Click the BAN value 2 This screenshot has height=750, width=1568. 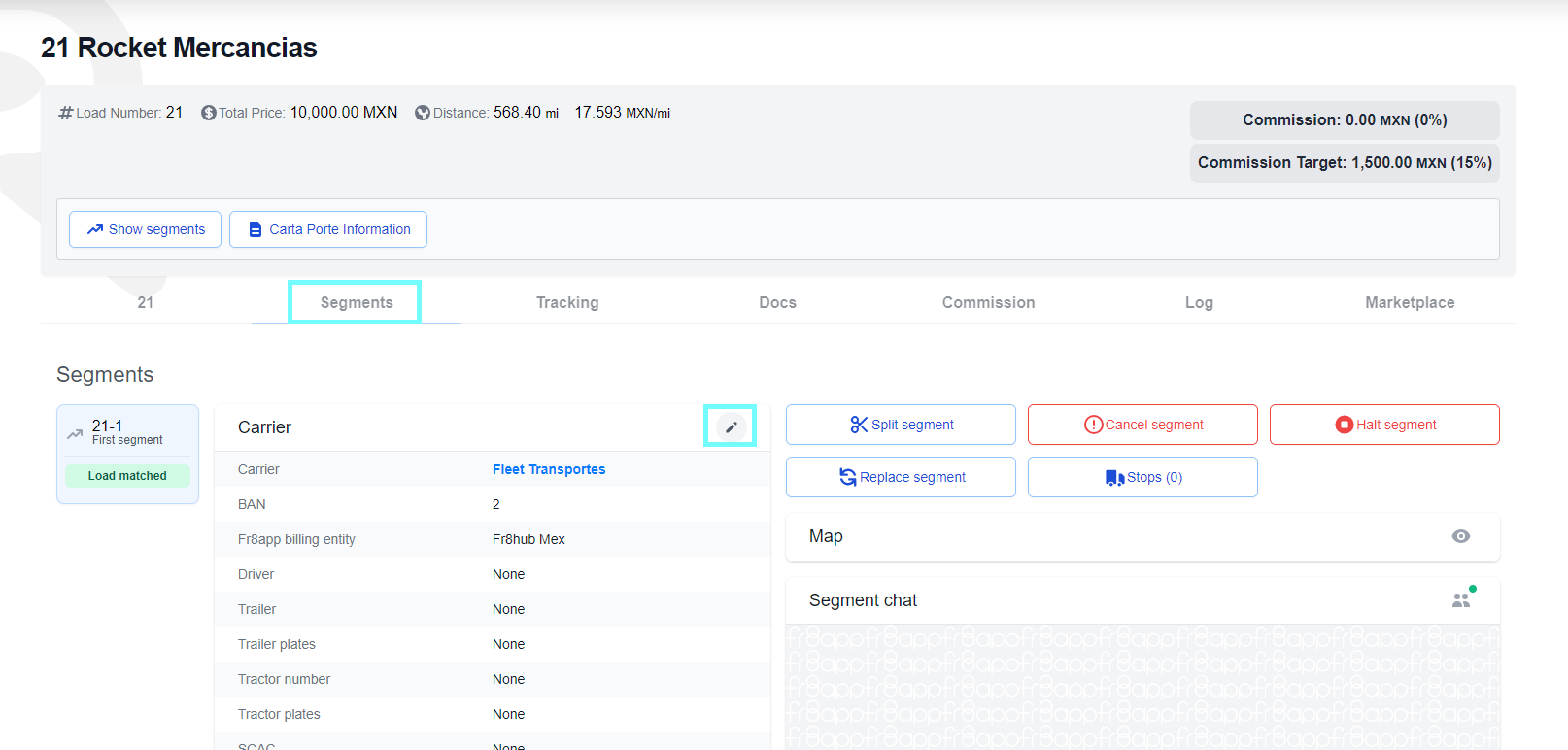pyautogui.click(x=496, y=504)
